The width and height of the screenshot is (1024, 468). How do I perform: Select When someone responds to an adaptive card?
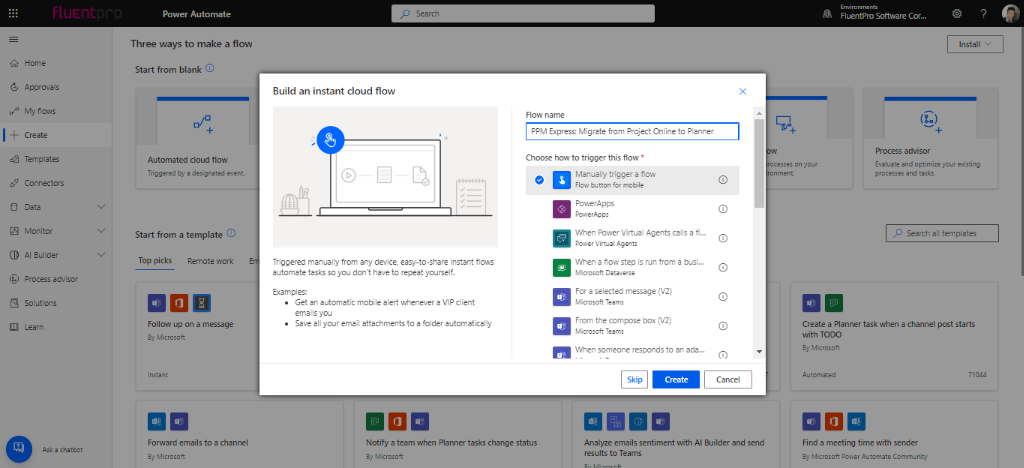point(632,351)
